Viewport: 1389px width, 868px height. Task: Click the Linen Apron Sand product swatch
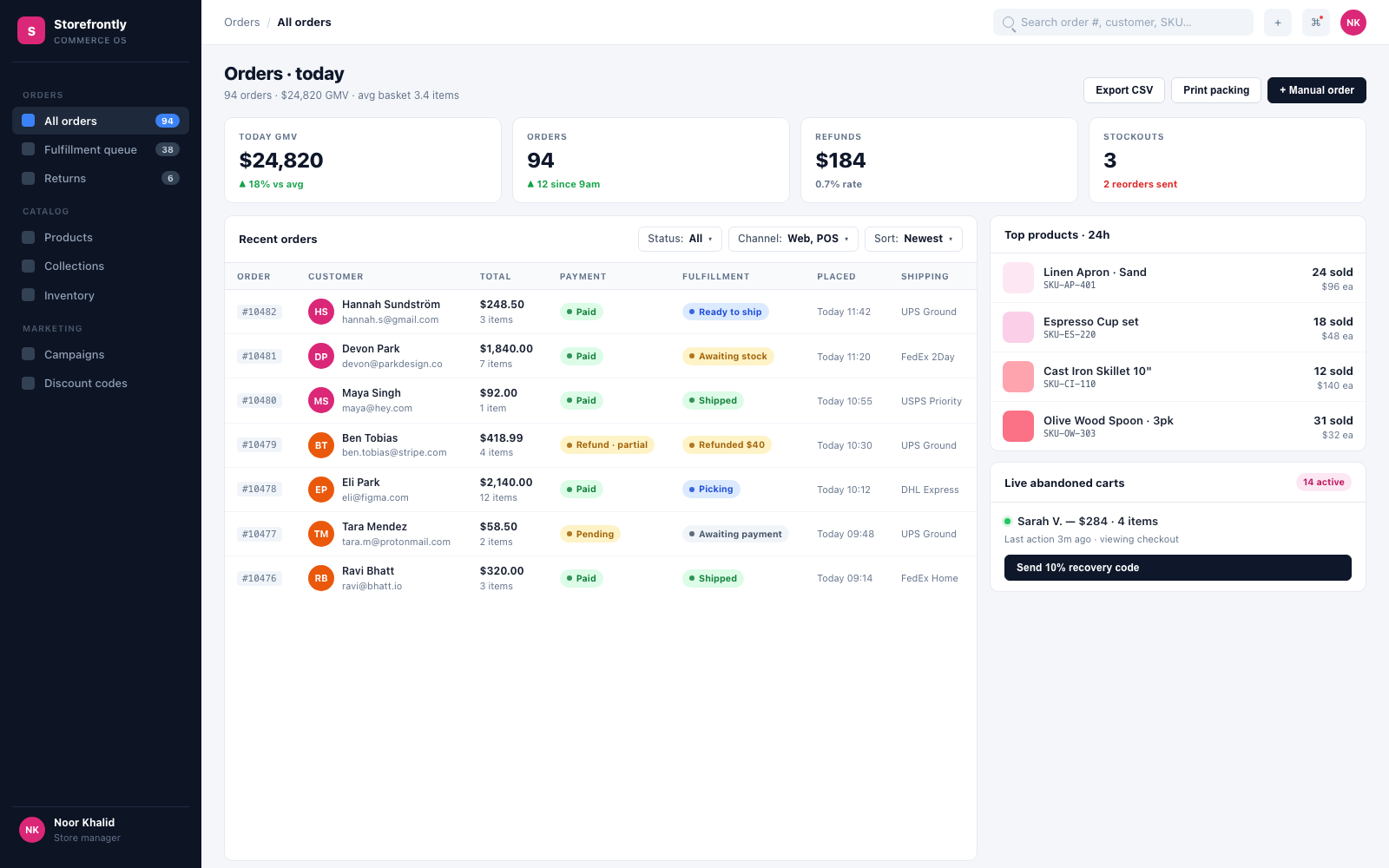coord(1018,278)
